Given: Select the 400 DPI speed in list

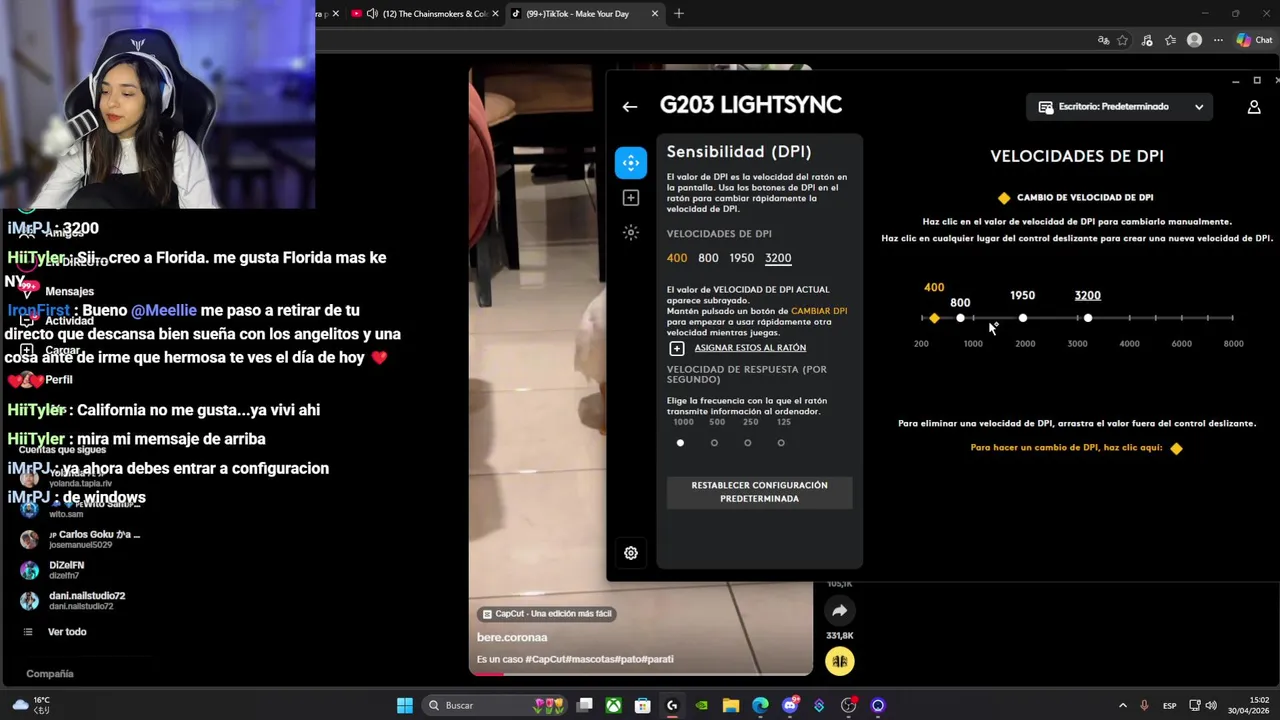Looking at the screenshot, I should tap(677, 258).
